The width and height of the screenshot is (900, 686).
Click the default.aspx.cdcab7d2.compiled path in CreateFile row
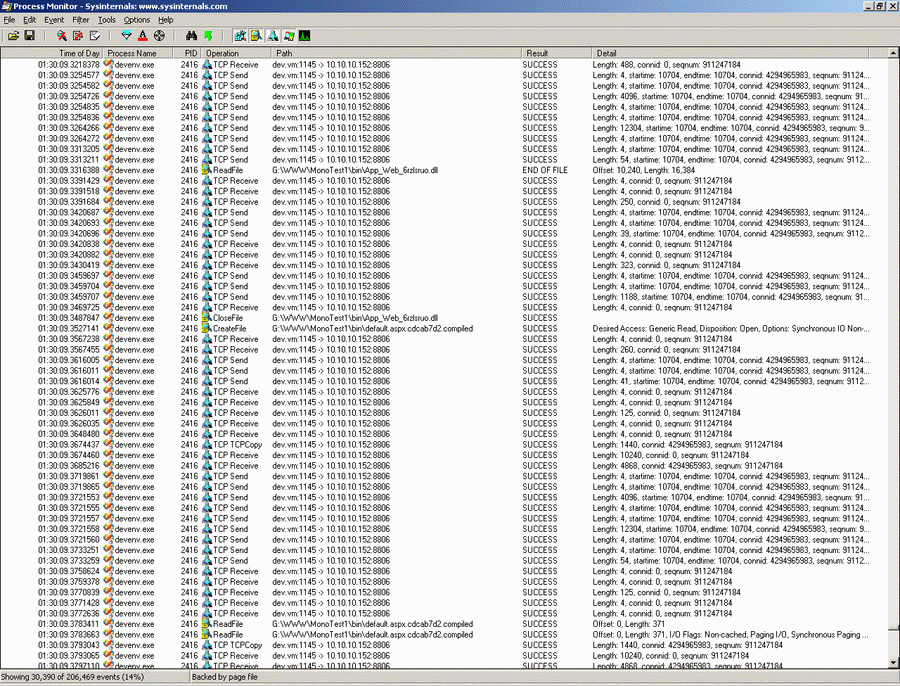click(373, 329)
